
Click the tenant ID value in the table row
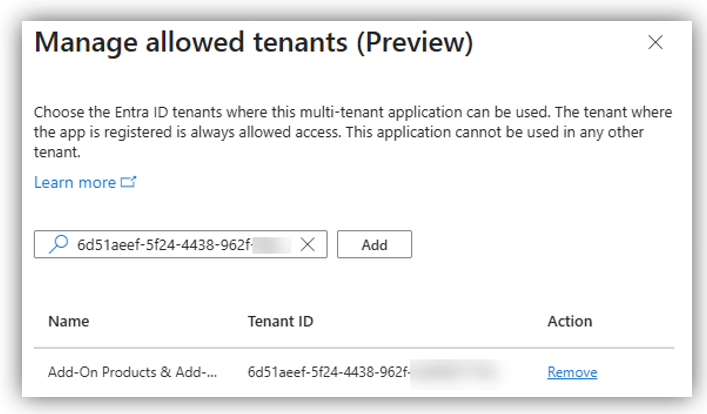[330, 372]
